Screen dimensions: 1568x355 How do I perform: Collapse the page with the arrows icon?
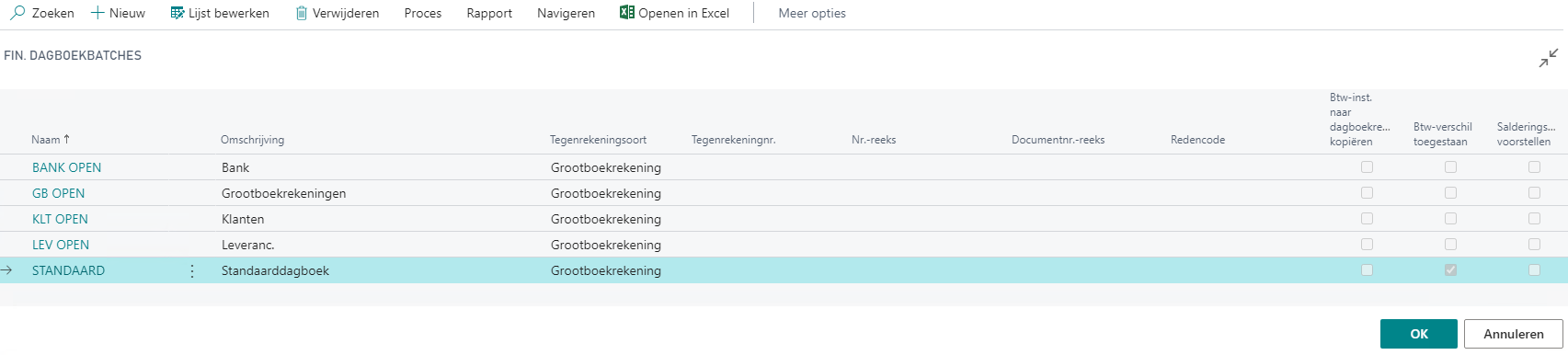pyautogui.click(x=1550, y=58)
